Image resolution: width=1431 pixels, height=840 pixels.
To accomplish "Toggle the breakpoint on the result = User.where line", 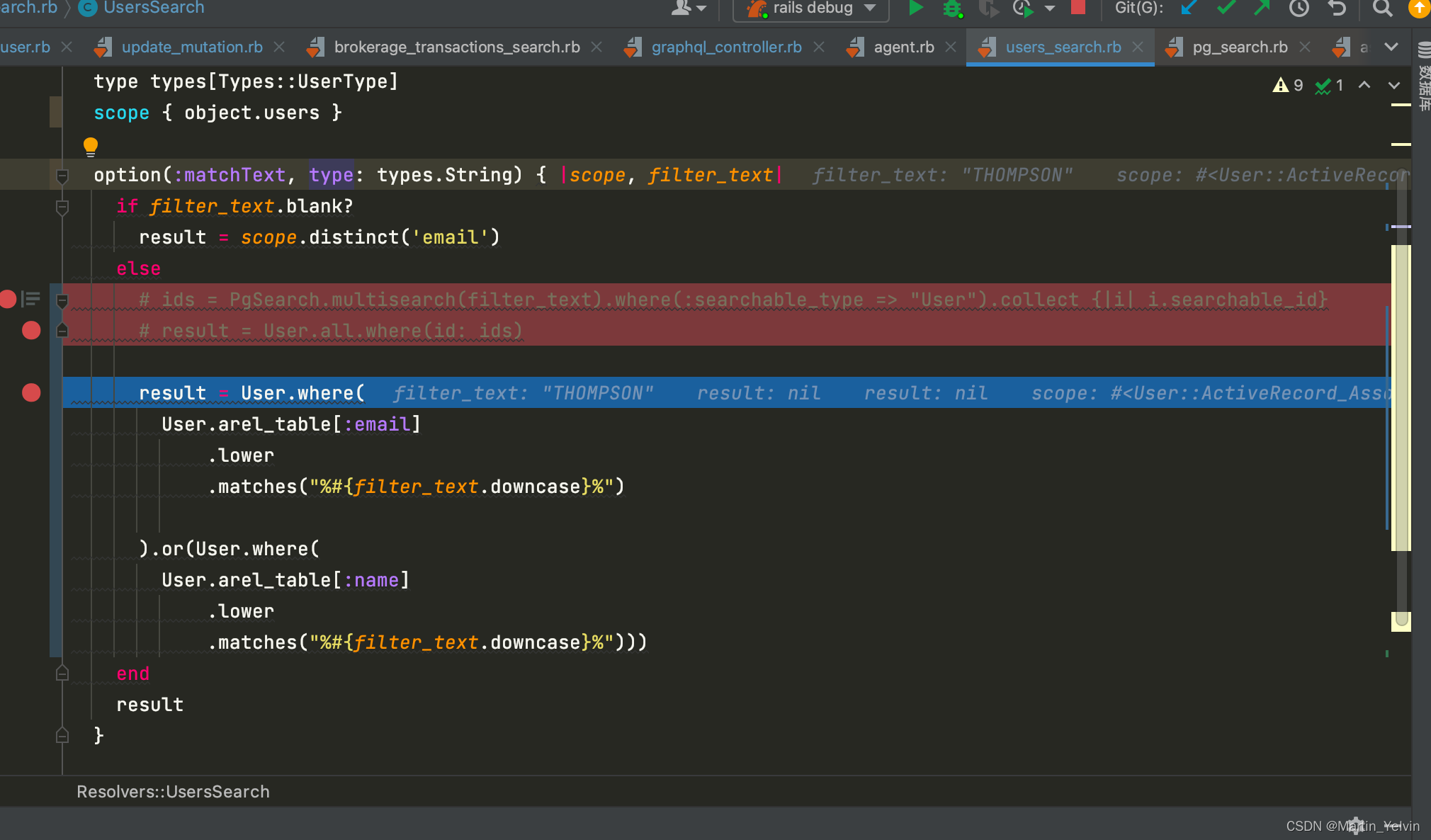I will tap(31, 392).
